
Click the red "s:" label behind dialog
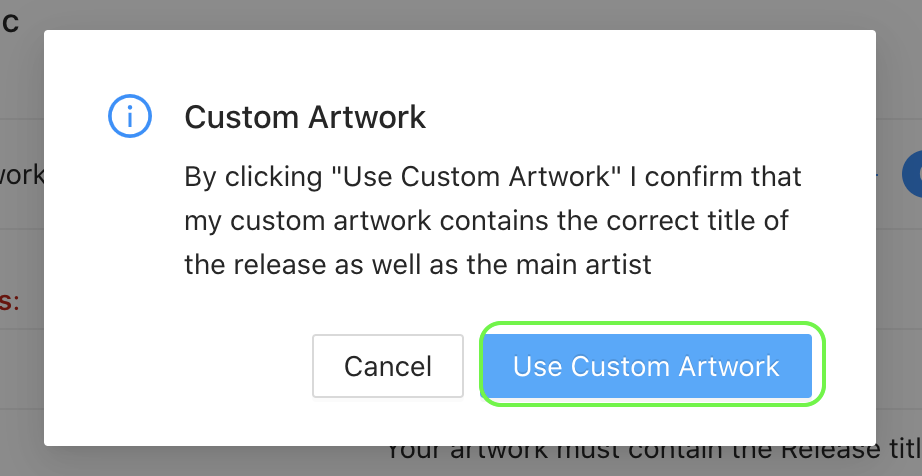pyautogui.click(x=10, y=302)
